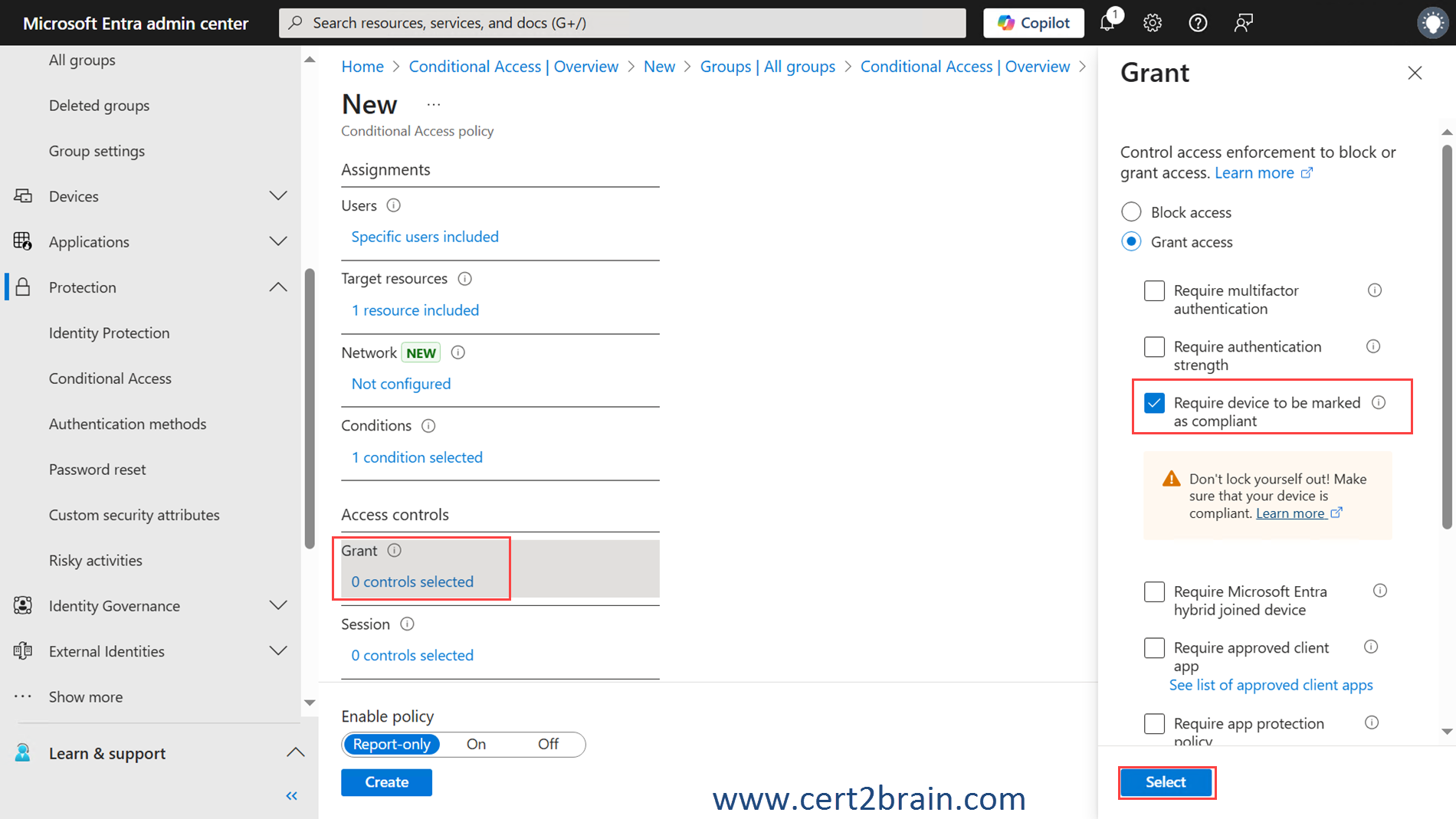Image resolution: width=1456 pixels, height=819 pixels.
Task: Collapse sidebar with double chevron icon
Action: [292, 795]
